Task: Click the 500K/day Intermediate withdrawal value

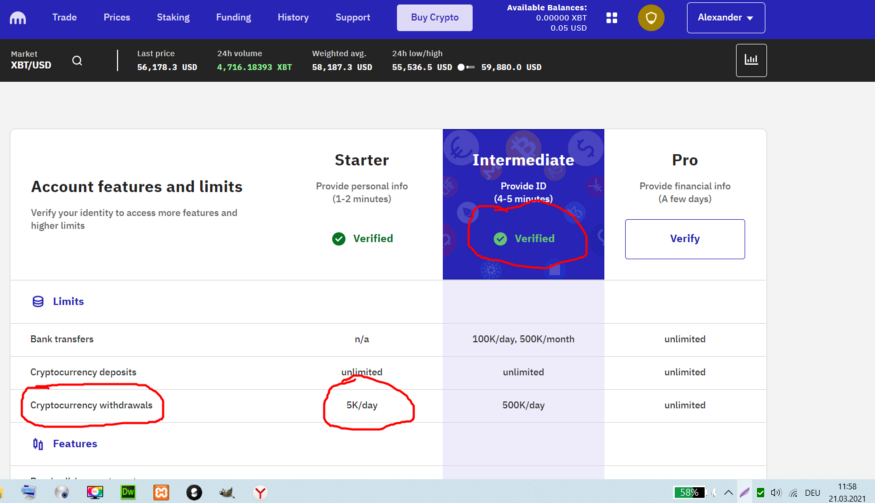Action: pyautogui.click(x=523, y=405)
